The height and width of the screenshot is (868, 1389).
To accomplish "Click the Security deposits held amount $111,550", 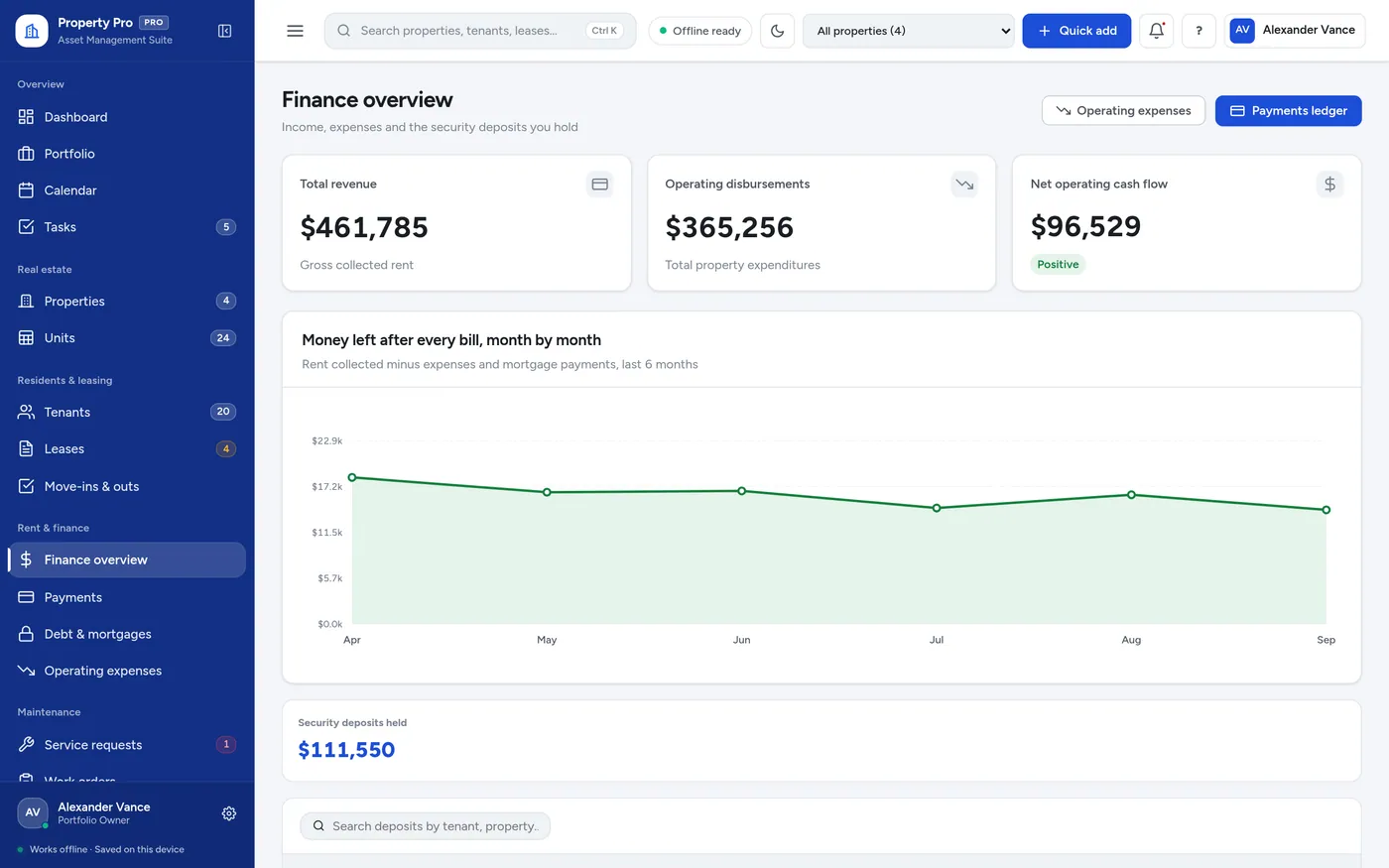I will click(346, 750).
